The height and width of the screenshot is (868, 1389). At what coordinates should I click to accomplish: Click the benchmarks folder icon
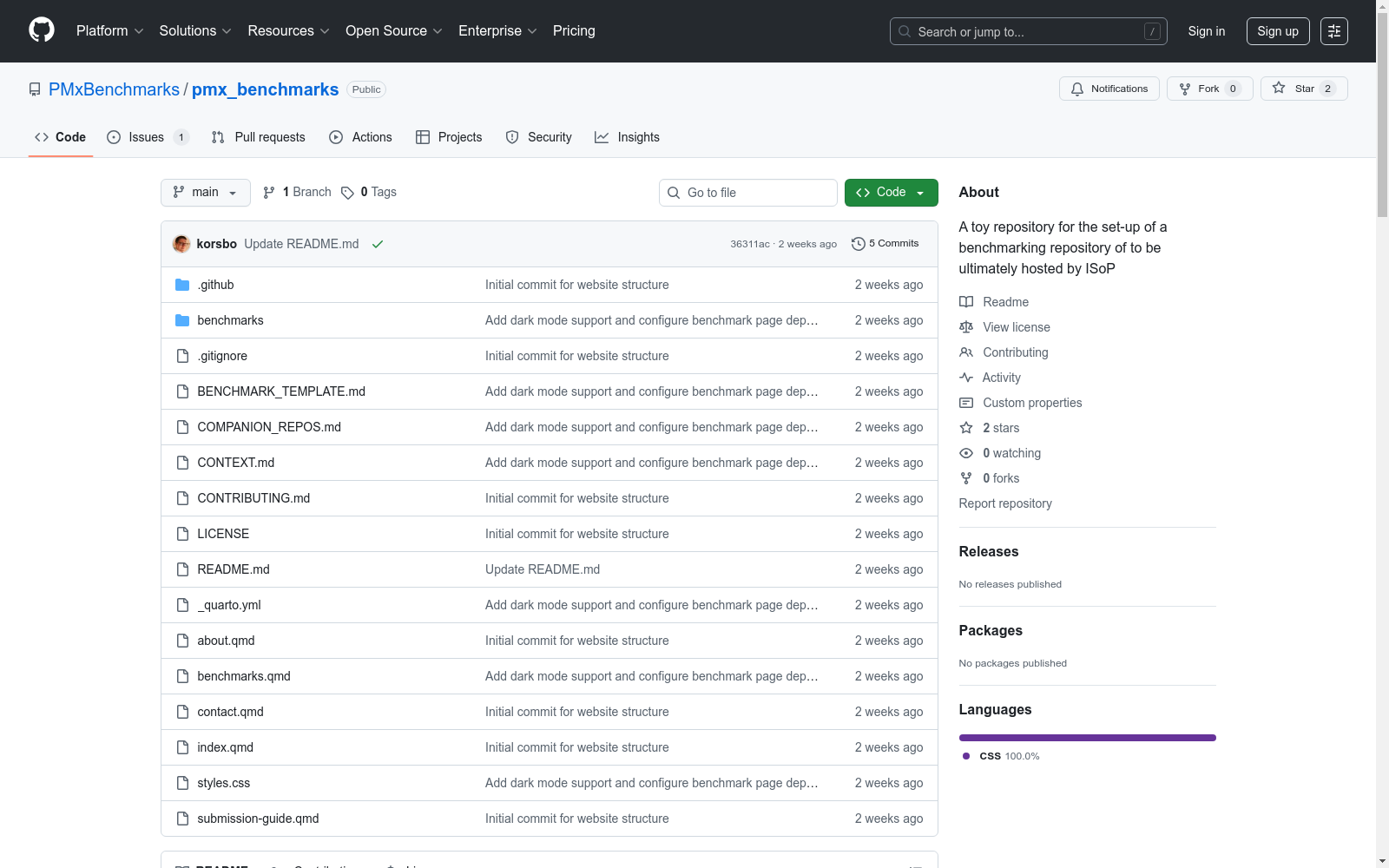[x=182, y=320]
